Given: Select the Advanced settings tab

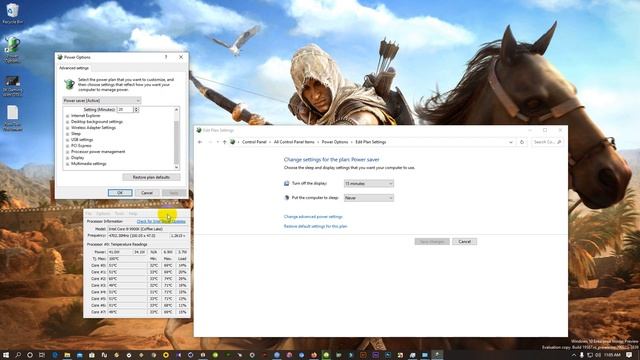Looking at the screenshot, I should point(74,68).
